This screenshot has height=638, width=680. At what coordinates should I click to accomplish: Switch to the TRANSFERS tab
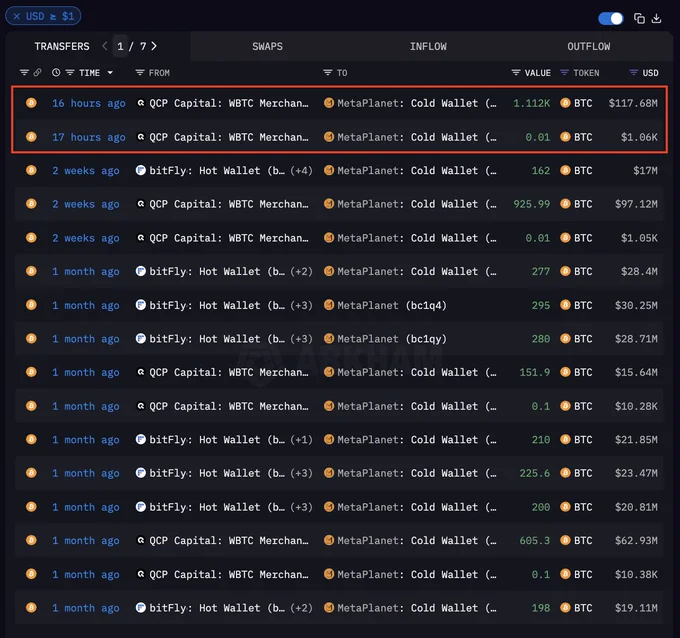[62, 46]
